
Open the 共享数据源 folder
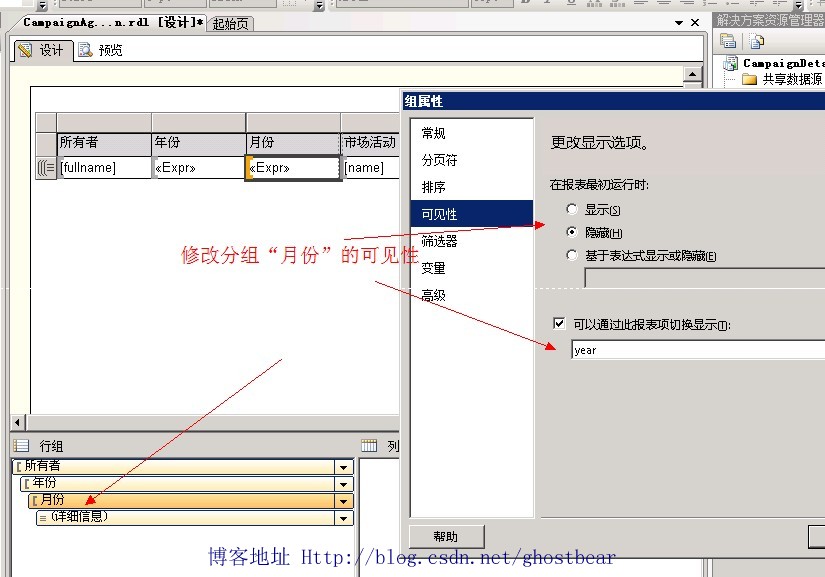tap(792, 79)
